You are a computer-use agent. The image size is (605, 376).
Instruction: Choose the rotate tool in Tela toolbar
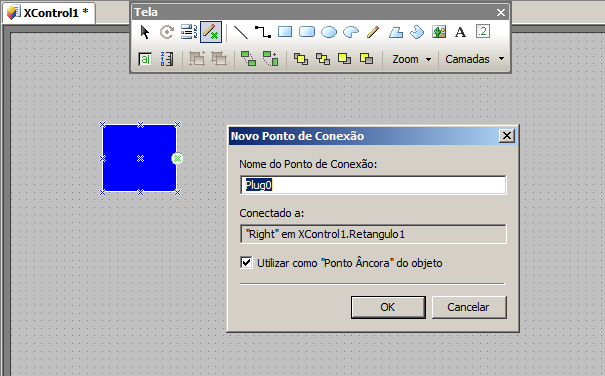[167, 32]
